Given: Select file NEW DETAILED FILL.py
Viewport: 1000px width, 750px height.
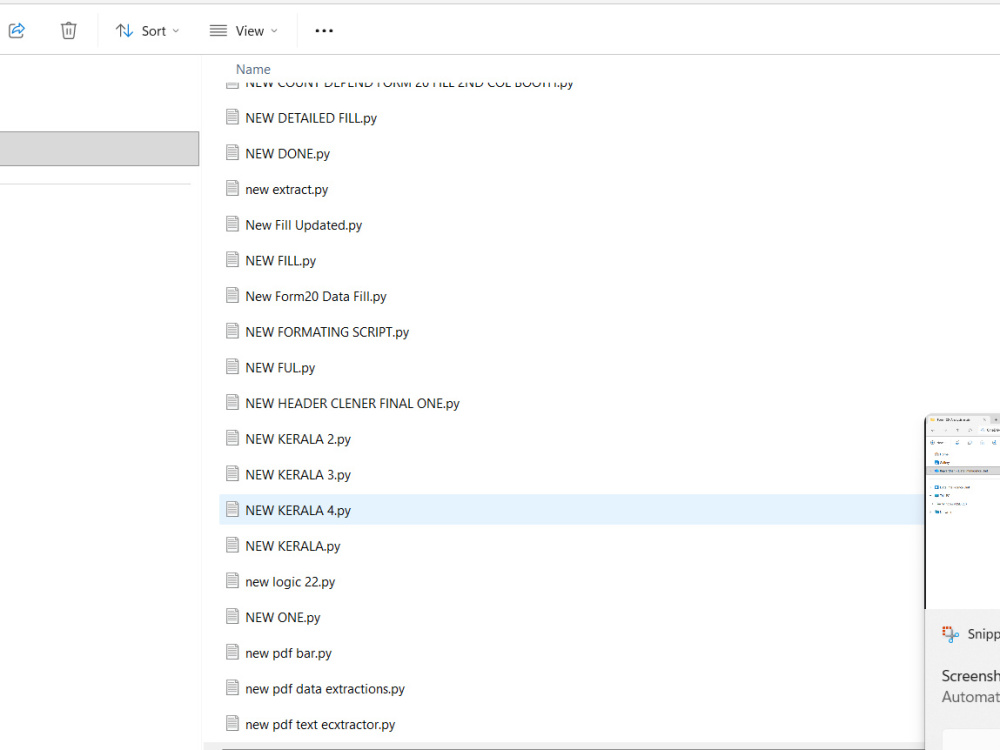Looking at the screenshot, I should click(311, 118).
